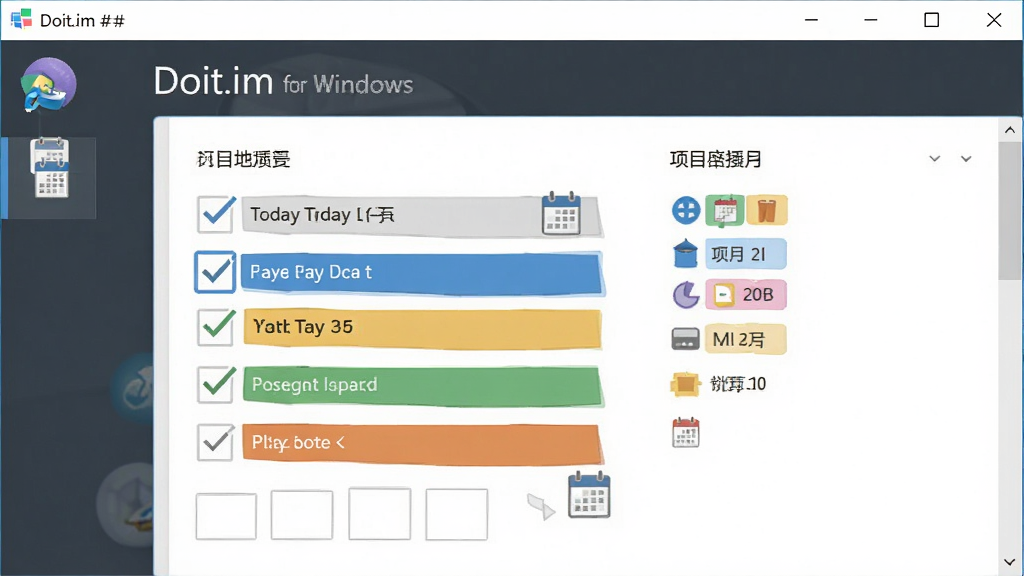Toggle checkbox for Paye Pay Dca t
This screenshot has height=576, width=1024.
click(x=216, y=272)
